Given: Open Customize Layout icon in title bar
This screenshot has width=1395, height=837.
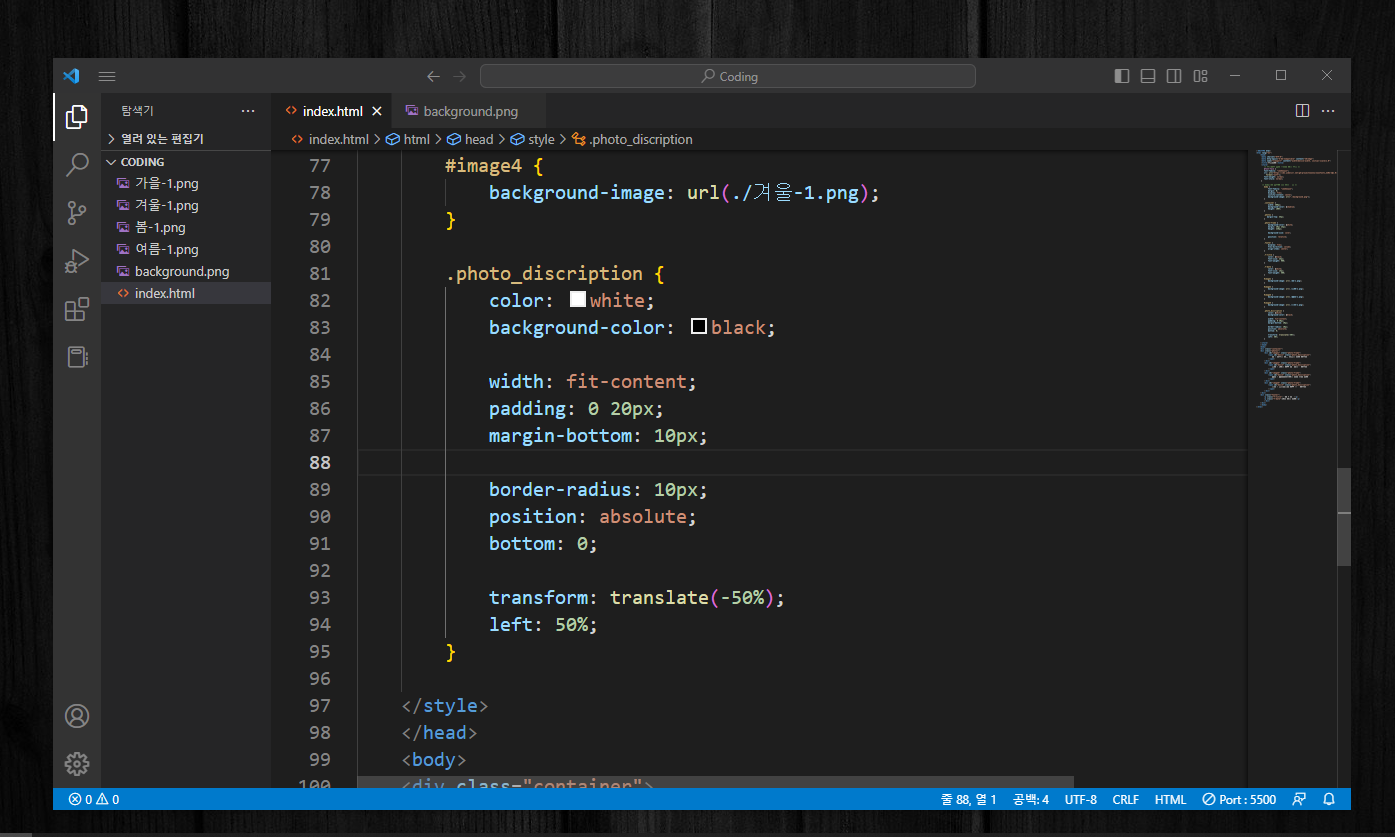Looking at the screenshot, I should coord(1201,76).
